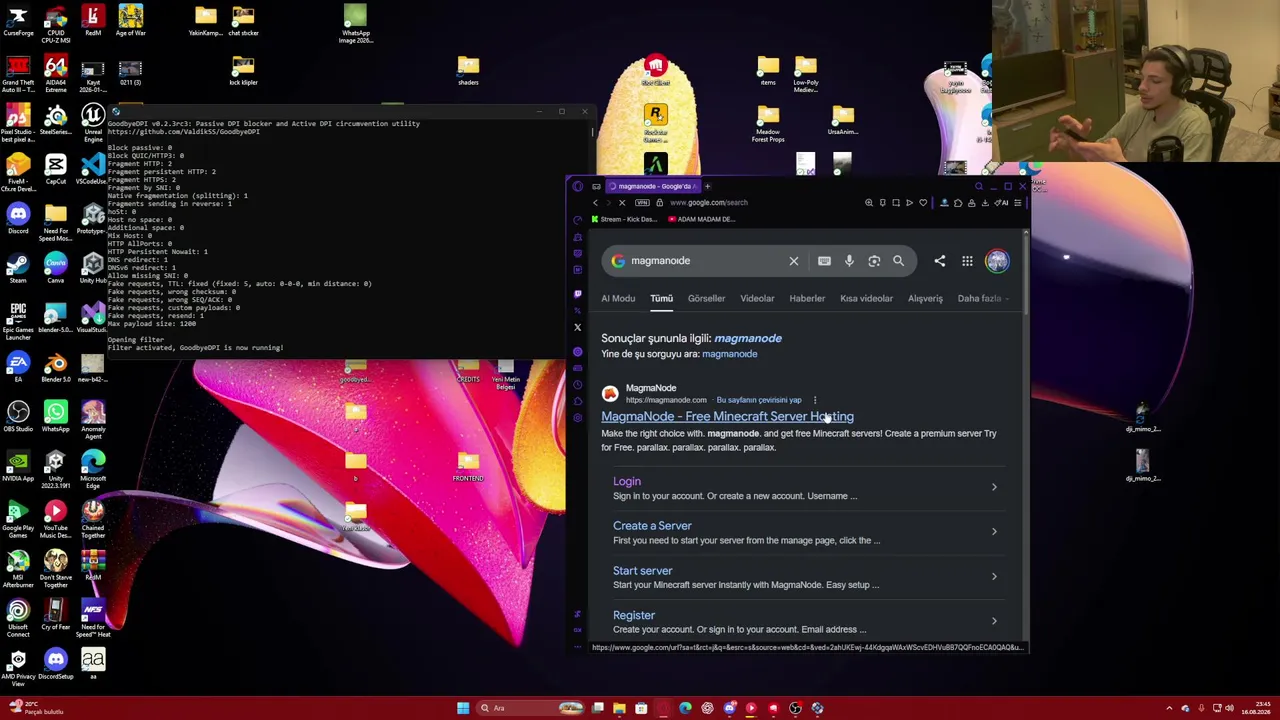Expand the Create a Server chevron
The height and width of the screenshot is (720, 1280).
[x=994, y=532]
